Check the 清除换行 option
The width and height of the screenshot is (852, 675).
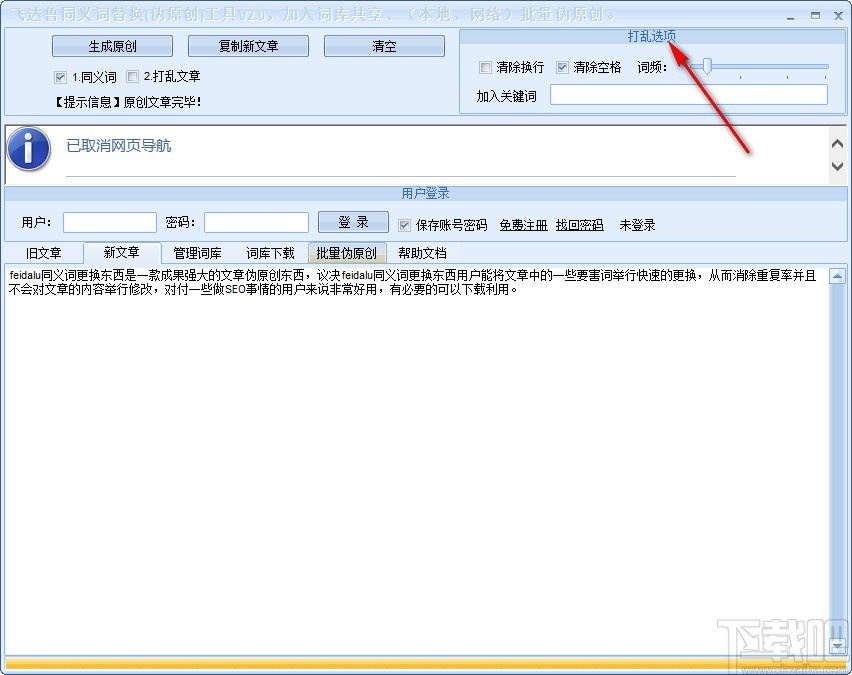click(x=485, y=67)
